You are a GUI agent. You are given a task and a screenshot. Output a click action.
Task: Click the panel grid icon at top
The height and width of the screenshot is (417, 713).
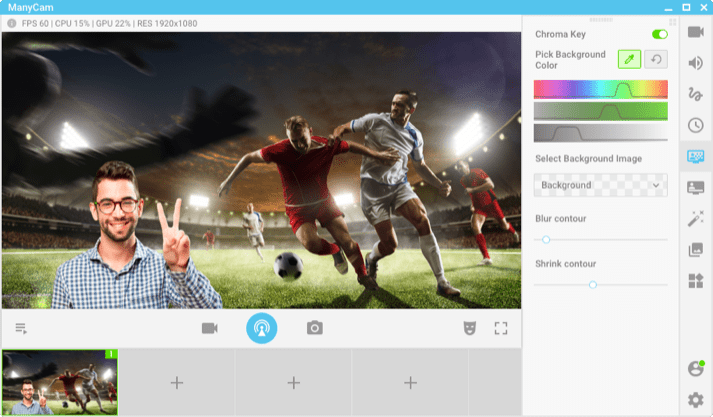click(673, 22)
